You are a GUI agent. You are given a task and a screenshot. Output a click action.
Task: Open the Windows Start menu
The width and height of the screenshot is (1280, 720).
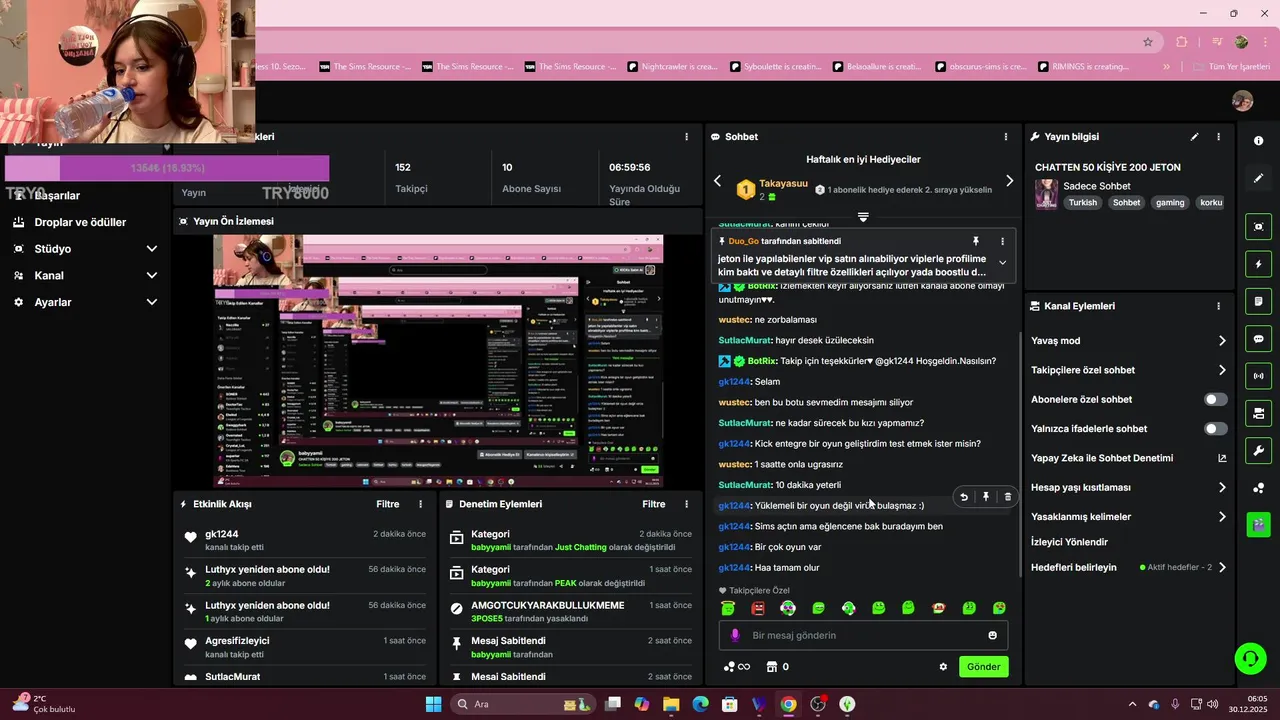(433, 704)
